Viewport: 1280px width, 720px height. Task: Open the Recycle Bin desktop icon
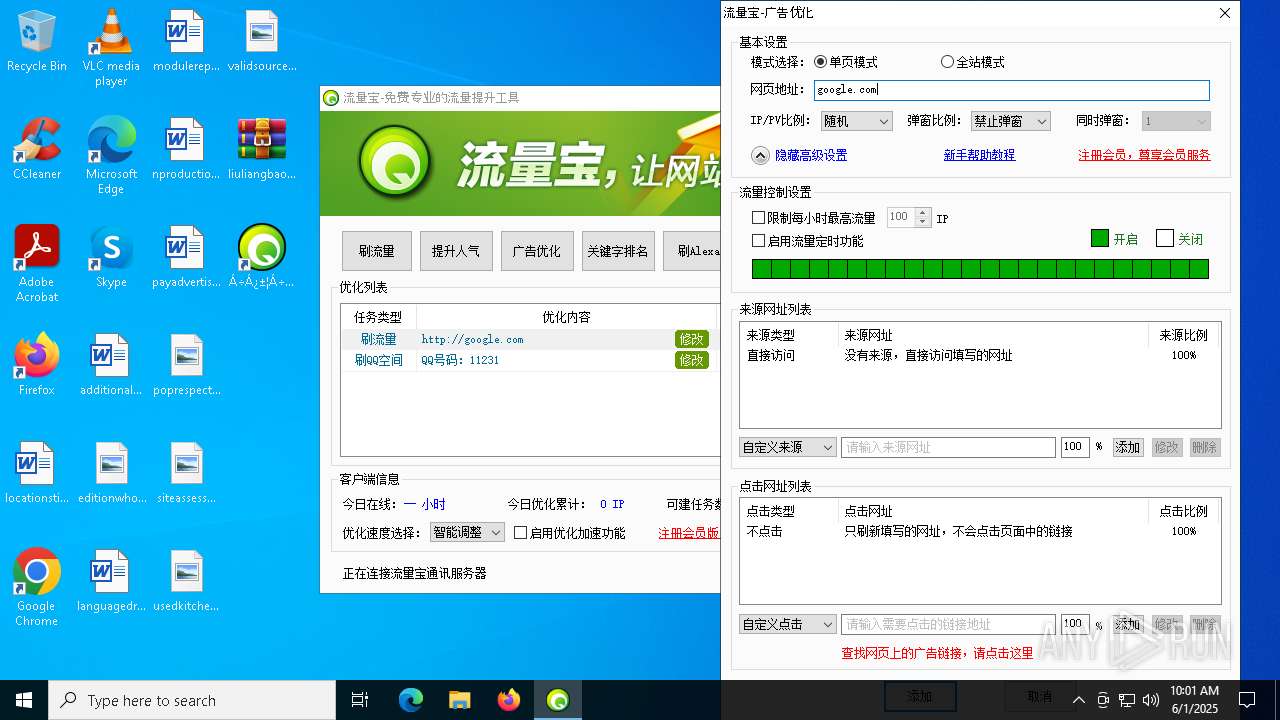point(37,40)
